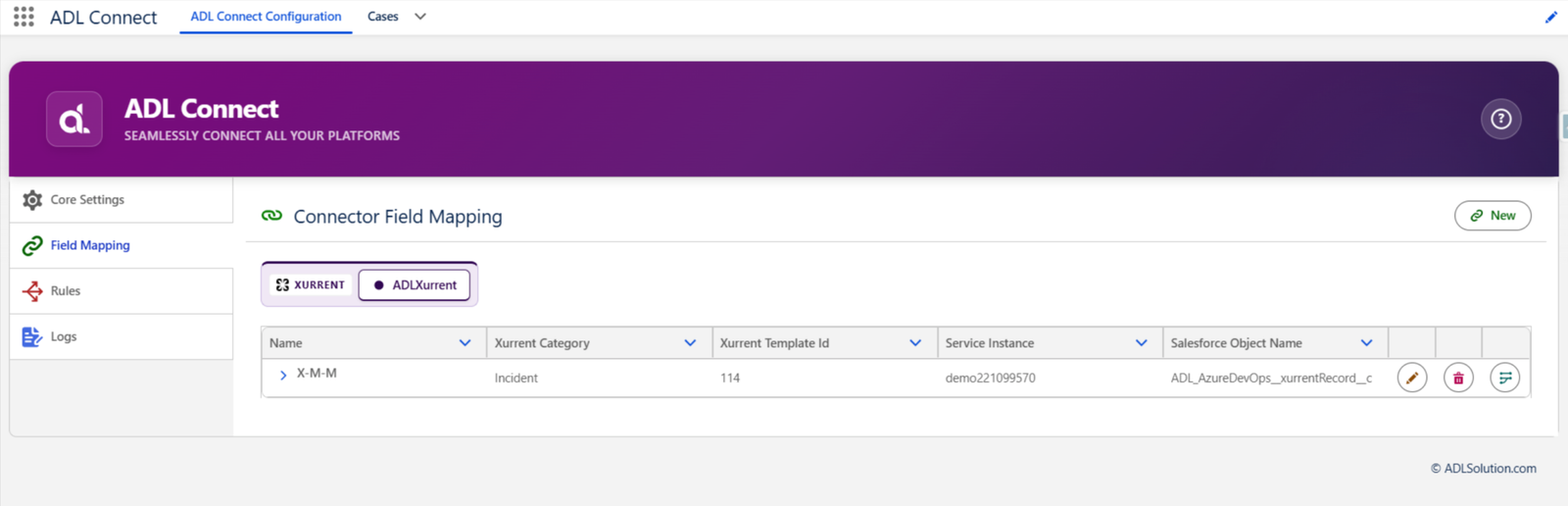This screenshot has width=1568, height=506.
Task: Open Field Mapping in sidebar
Action: tap(122, 245)
